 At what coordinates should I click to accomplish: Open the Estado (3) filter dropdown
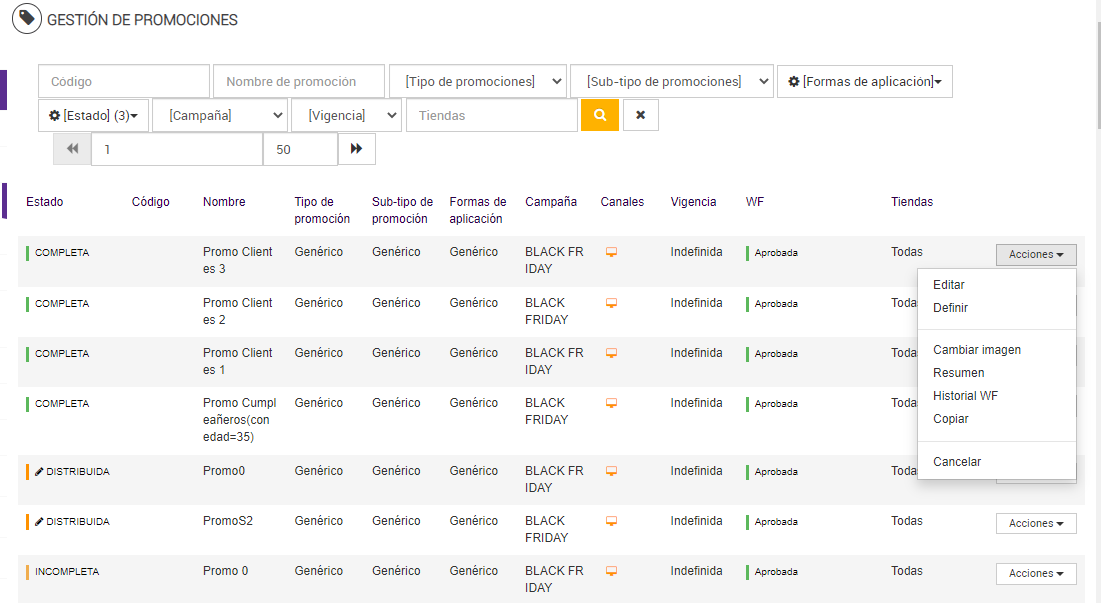93,115
